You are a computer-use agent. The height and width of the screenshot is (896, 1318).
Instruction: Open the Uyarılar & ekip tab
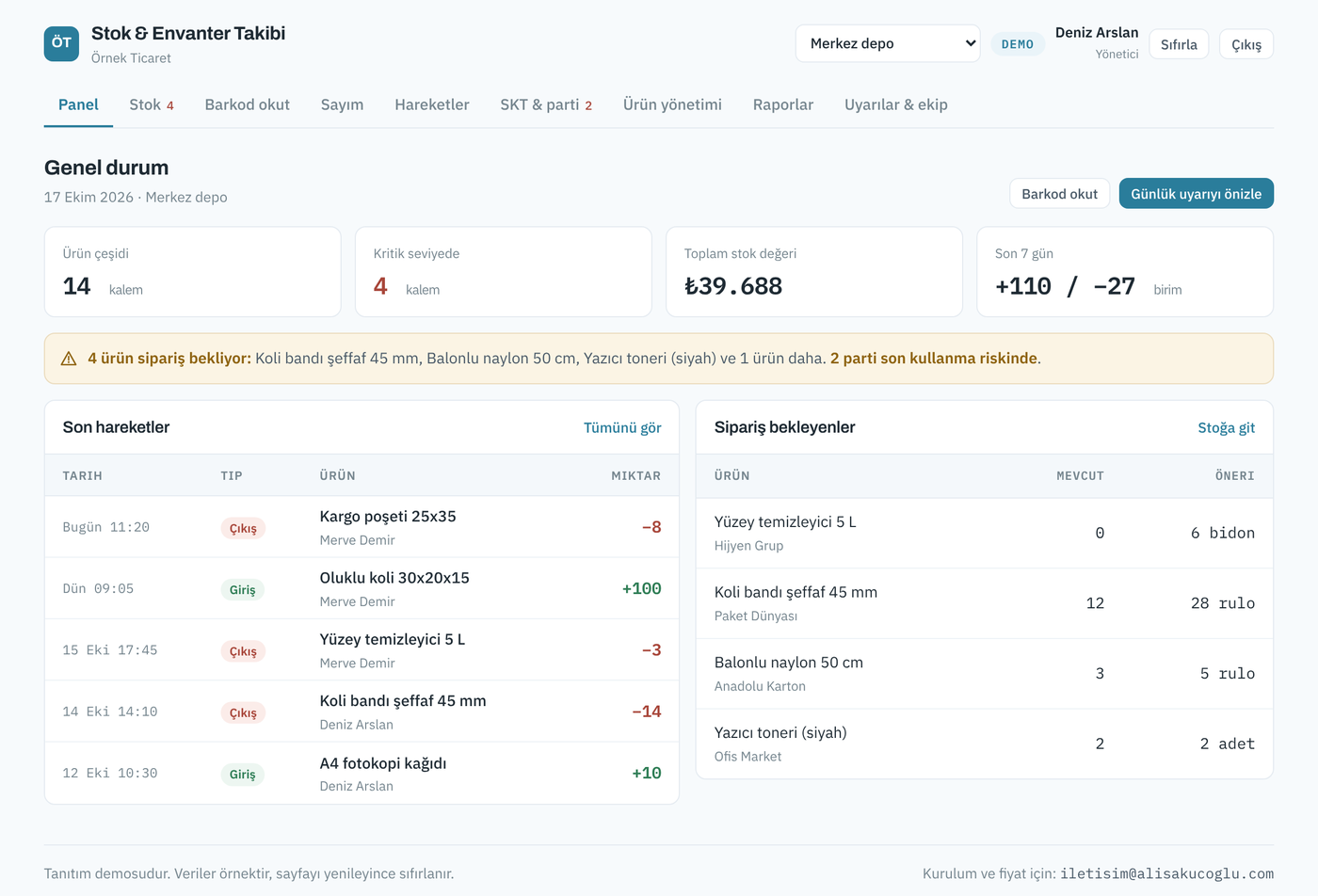tap(896, 104)
